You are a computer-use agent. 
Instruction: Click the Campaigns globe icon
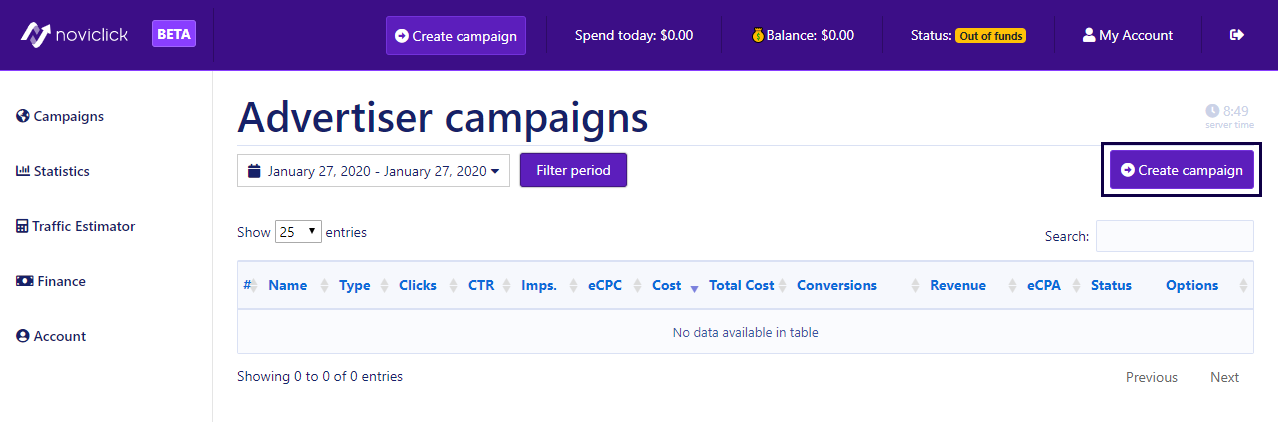[x=23, y=116]
